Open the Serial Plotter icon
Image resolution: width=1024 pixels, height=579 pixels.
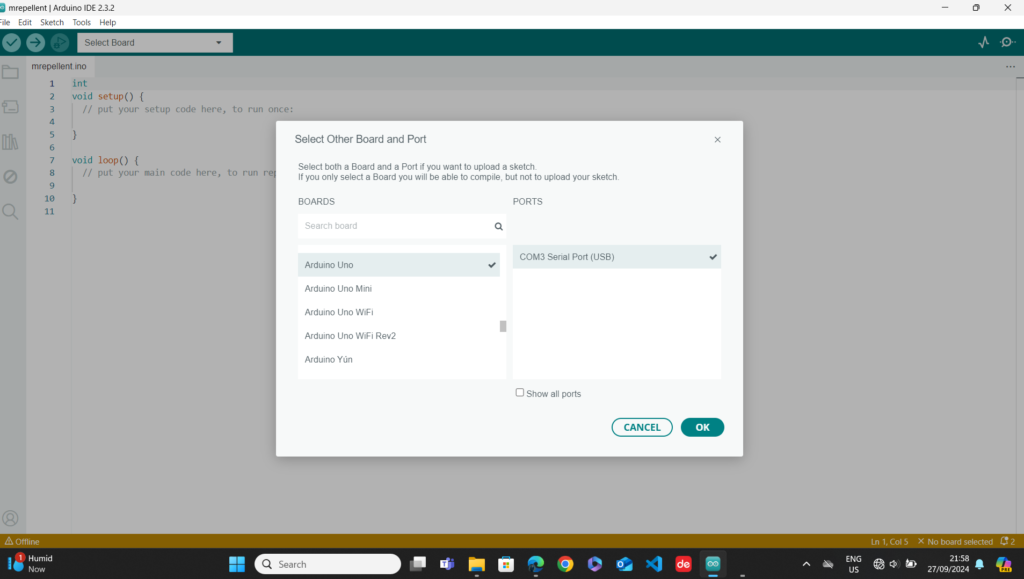pyautogui.click(x=984, y=42)
